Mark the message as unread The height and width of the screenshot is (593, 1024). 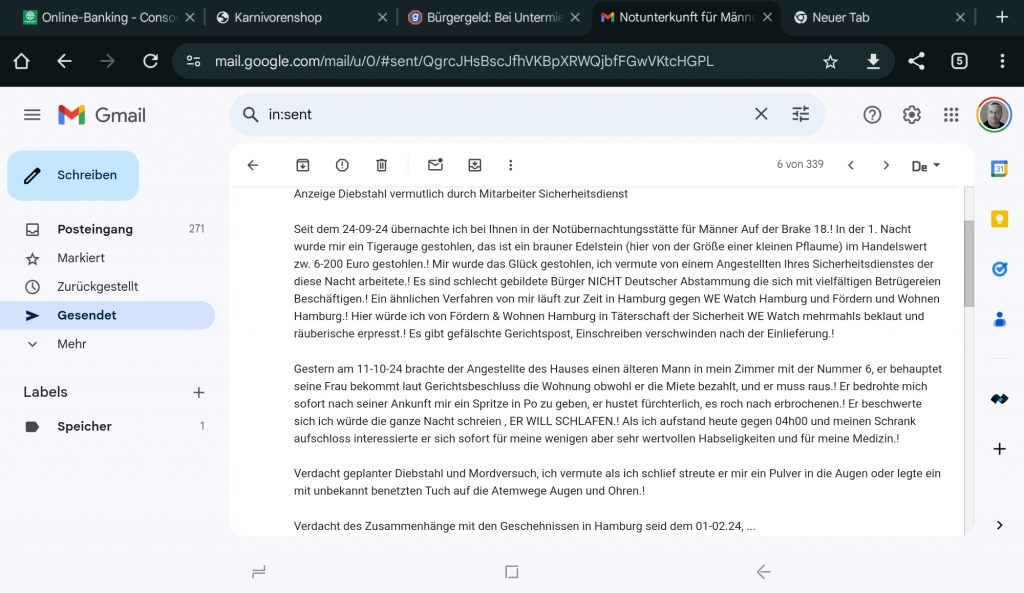point(435,165)
